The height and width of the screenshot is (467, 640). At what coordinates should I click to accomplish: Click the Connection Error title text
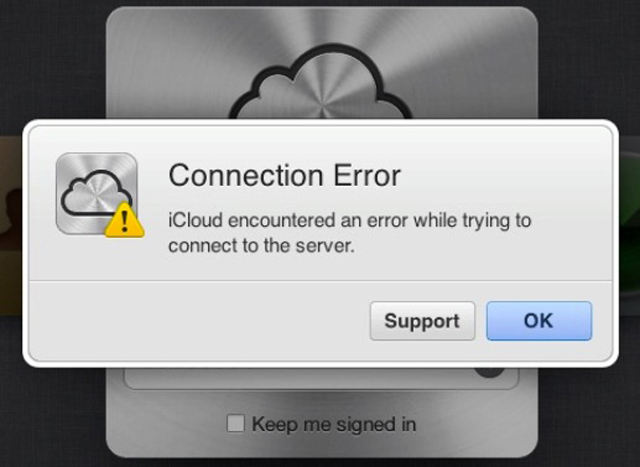point(284,175)
